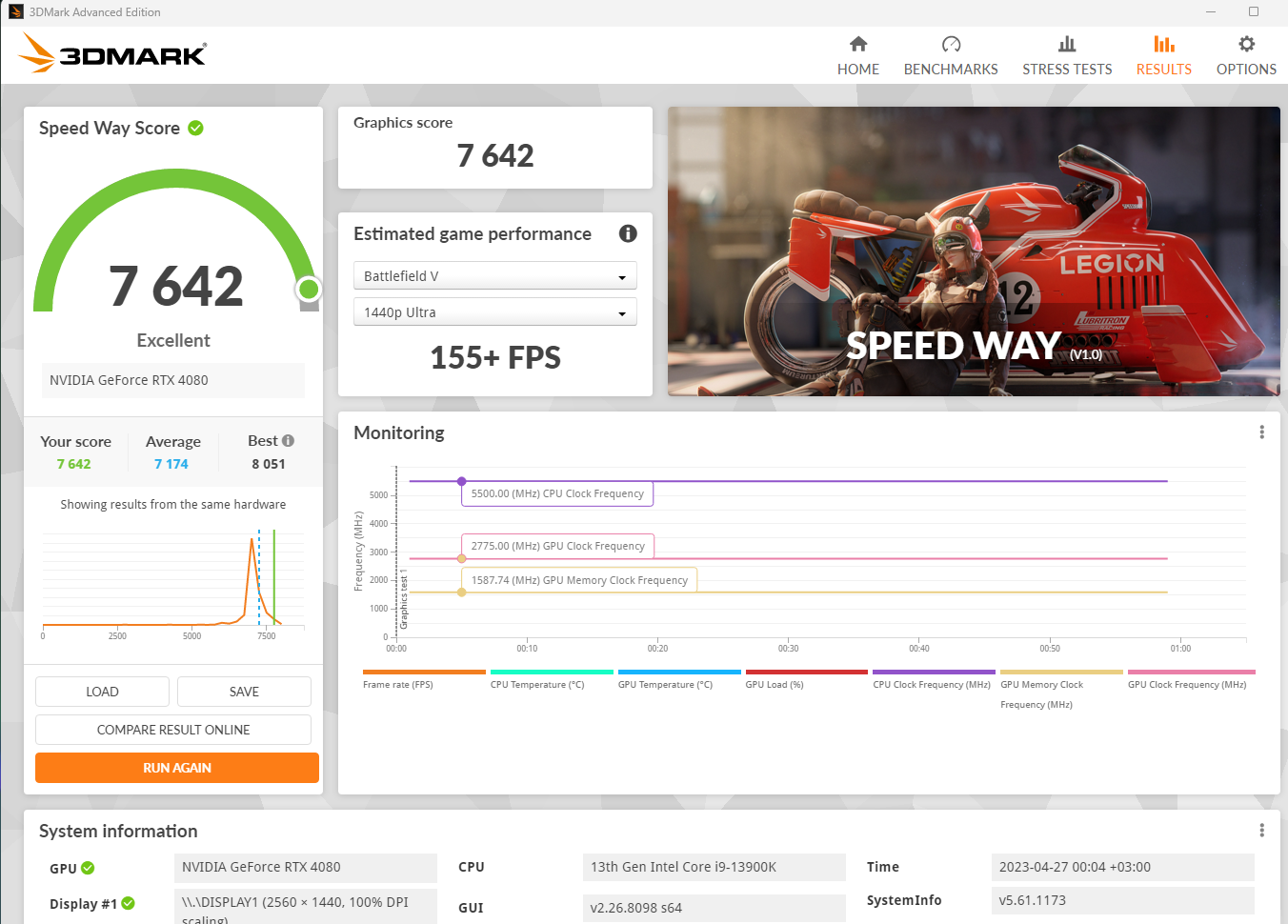
Task: Click the purple CPU clock data point on chart
Action: [462, 481]
